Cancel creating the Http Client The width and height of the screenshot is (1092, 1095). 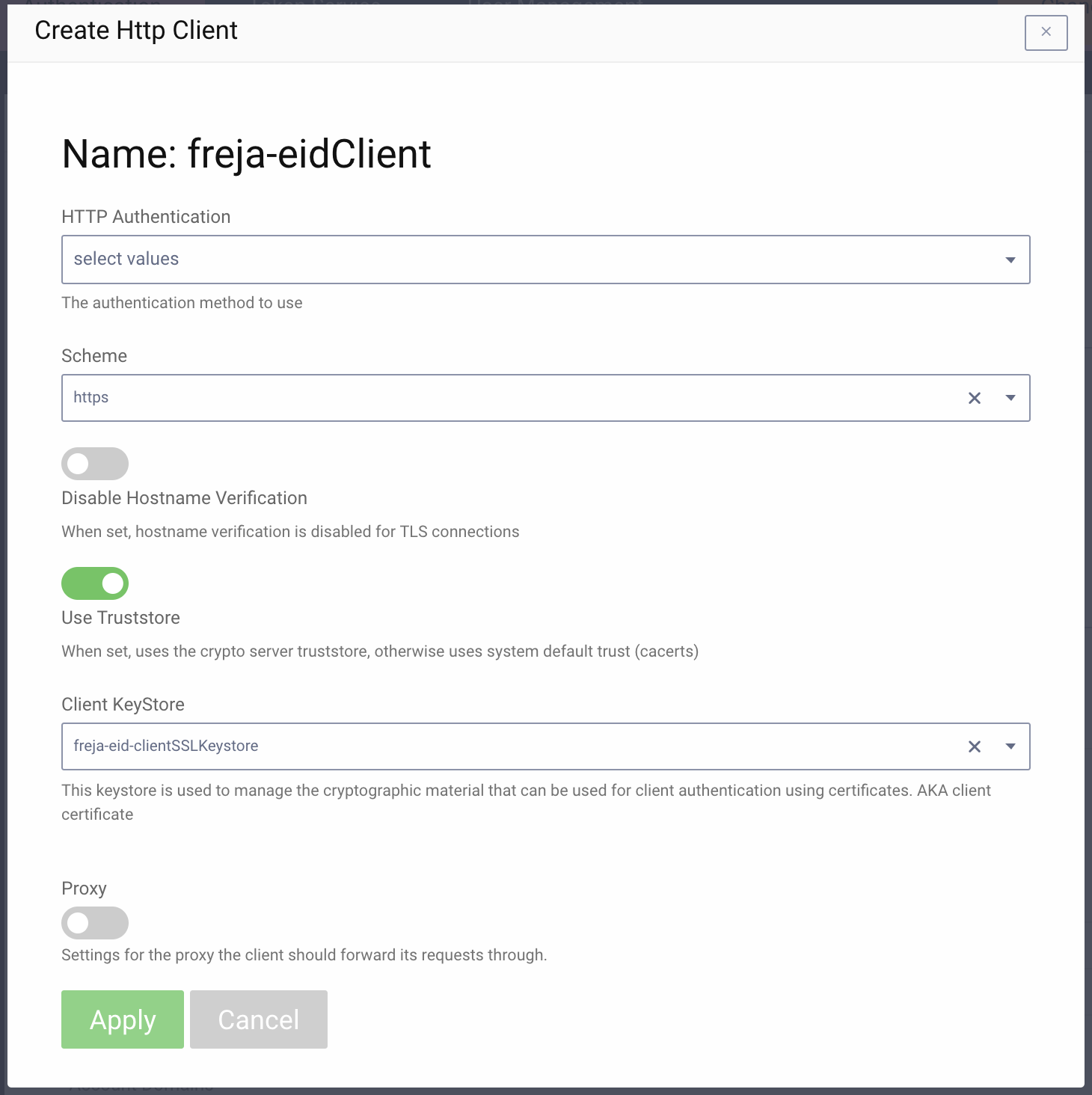click(x=259, y=1019)
